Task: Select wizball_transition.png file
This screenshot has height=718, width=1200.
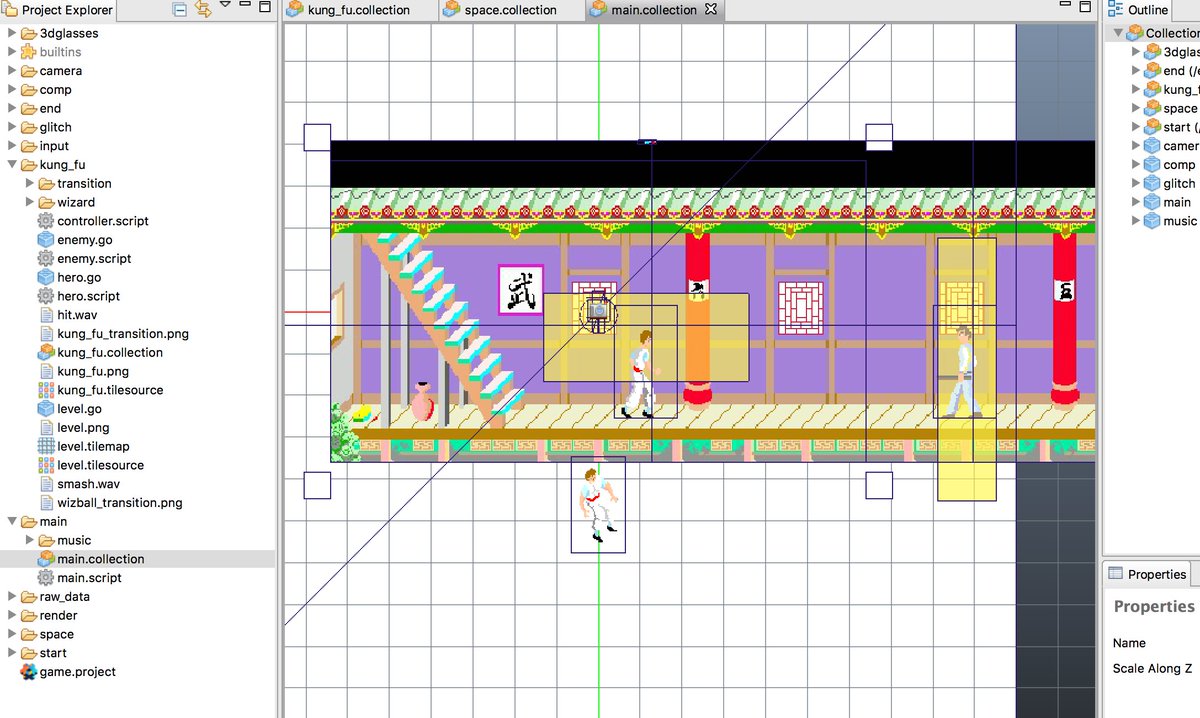Action: (x=120, y=503)
